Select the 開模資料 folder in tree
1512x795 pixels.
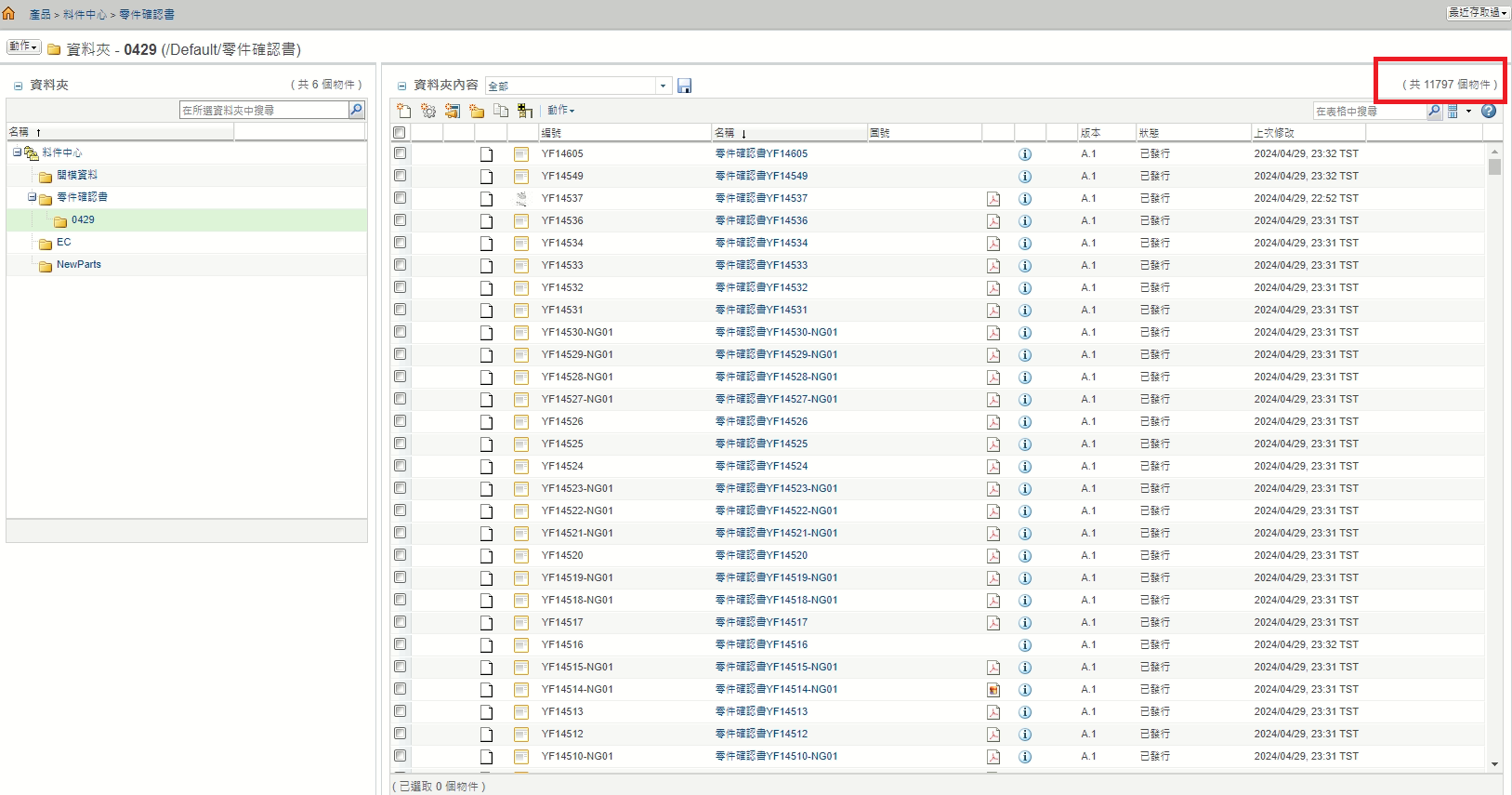coord(77,175)
